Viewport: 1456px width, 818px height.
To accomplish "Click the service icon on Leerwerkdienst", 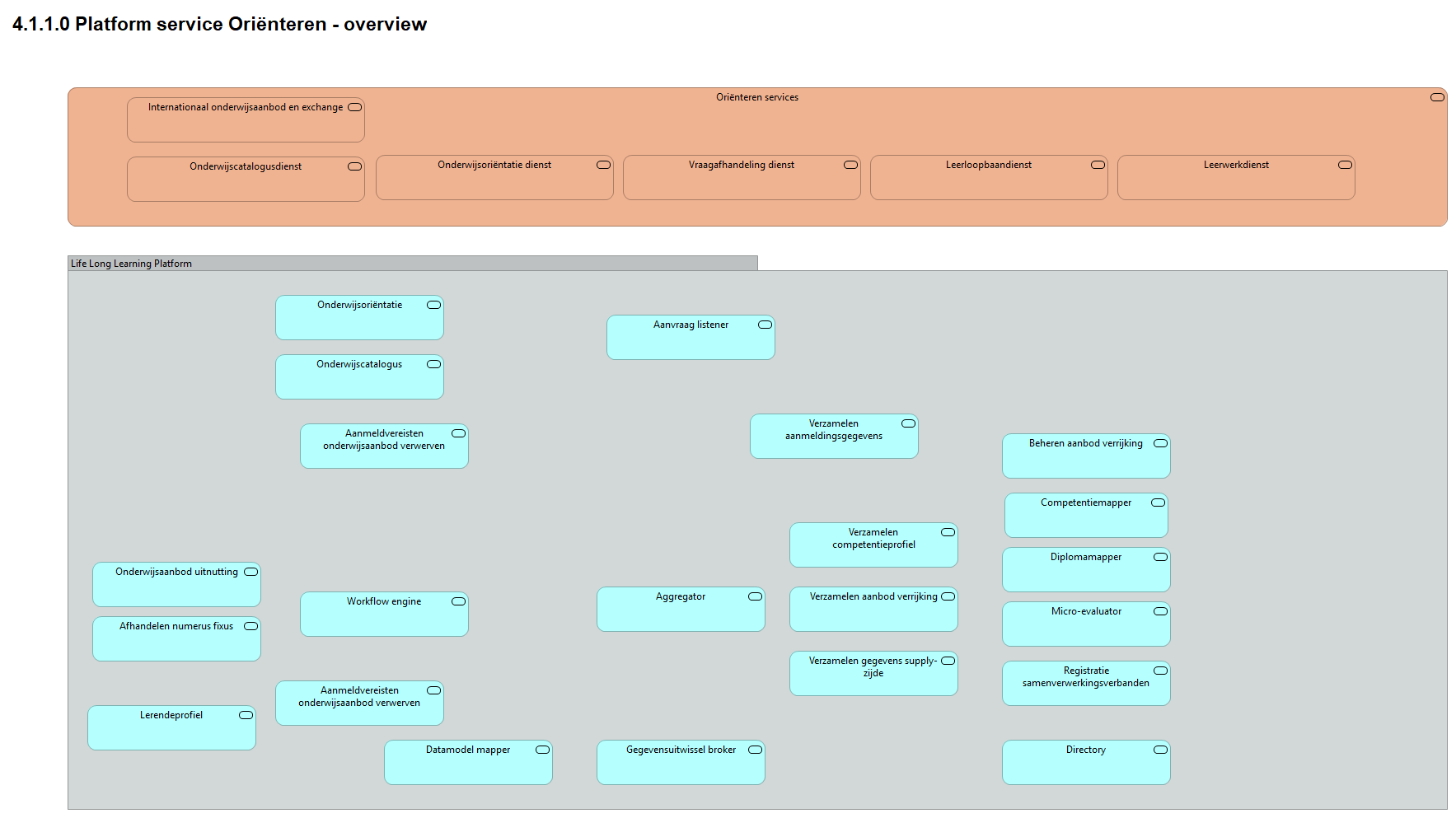I will click(x=1343, y=165).
